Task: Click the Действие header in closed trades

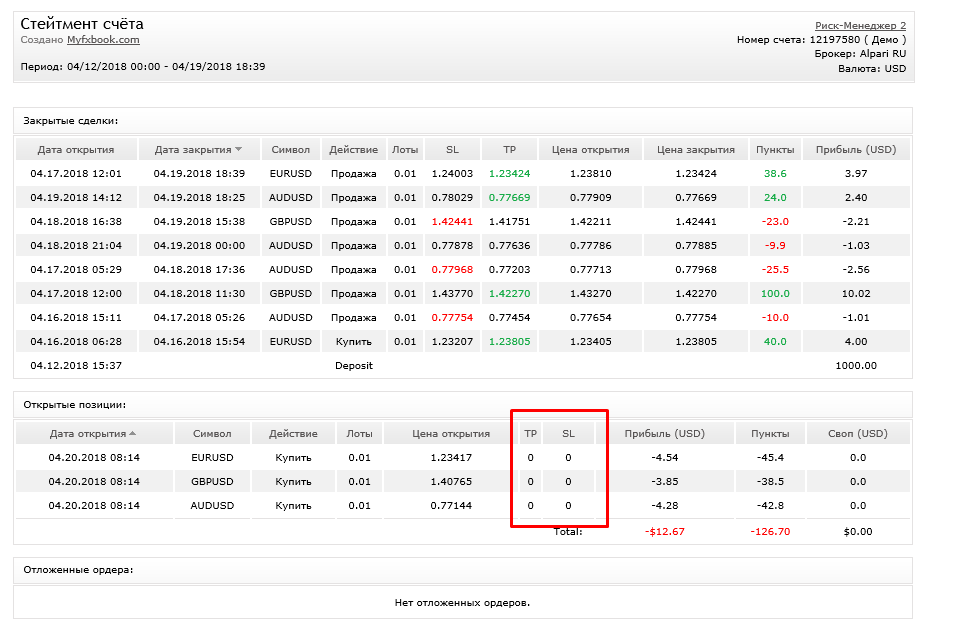Action: [354, 150]
